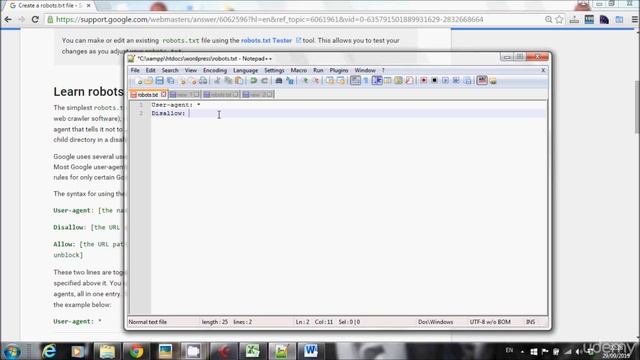Open the File menu in Notepad++
Screen dimensions: 640x360
pos(135,70)
